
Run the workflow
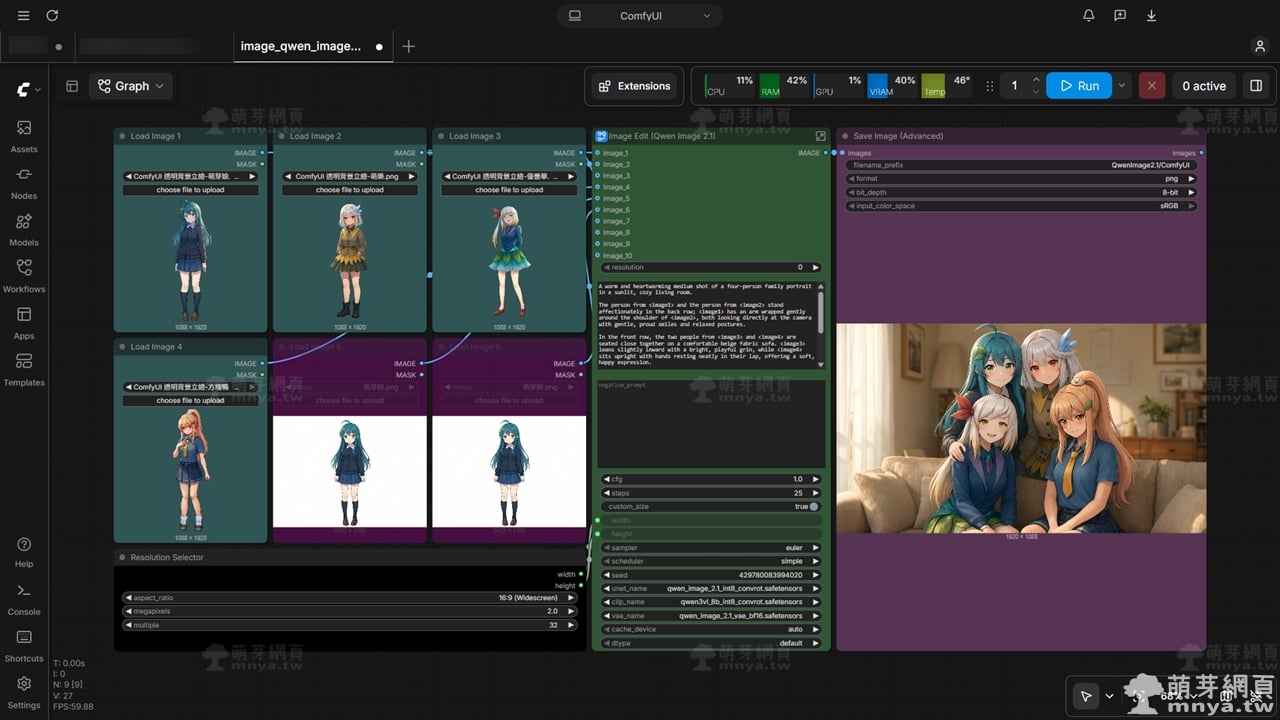click(x=1079, y=86)
